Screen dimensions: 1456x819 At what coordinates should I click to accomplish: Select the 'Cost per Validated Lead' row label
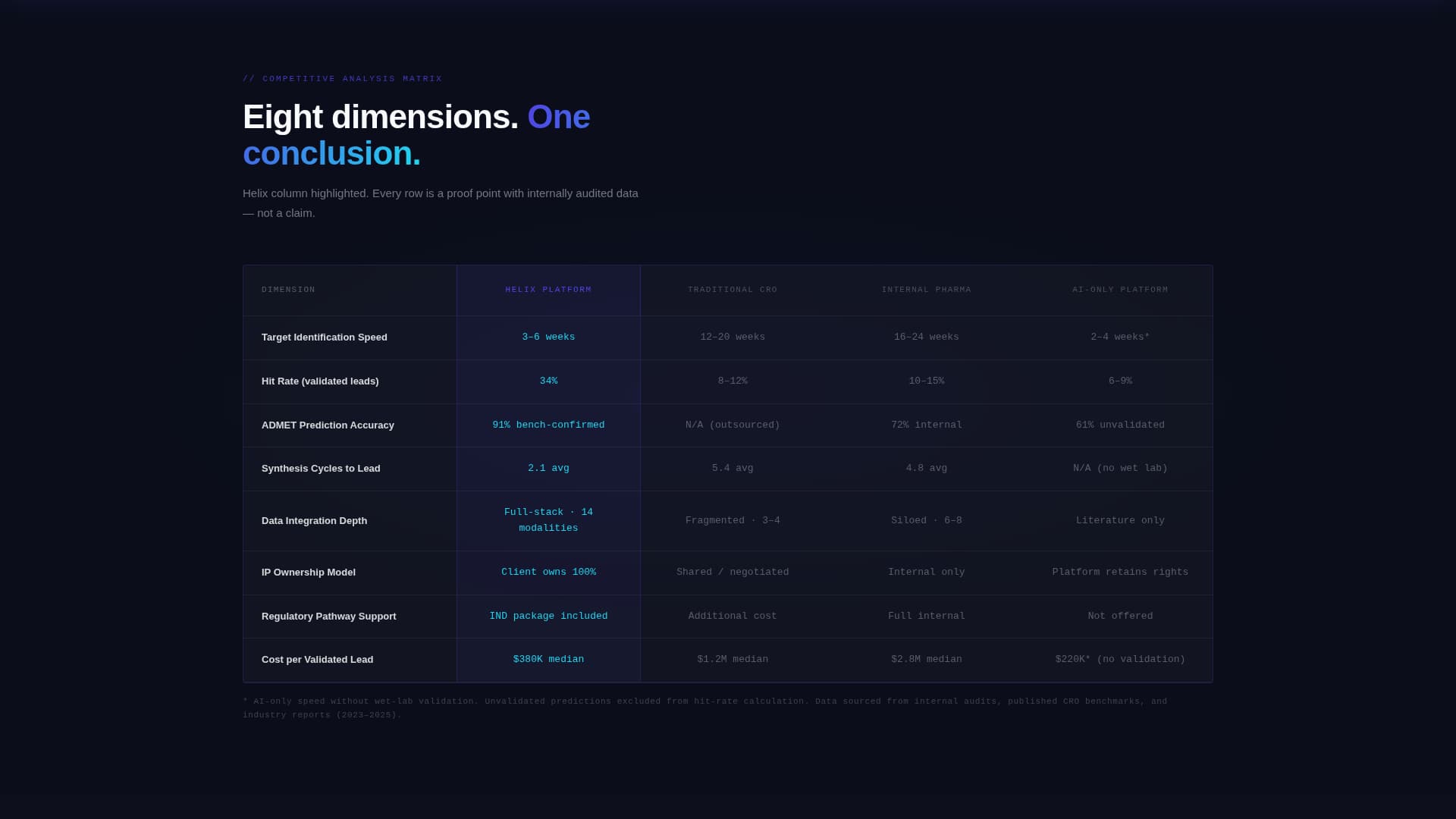pos(317,660)
